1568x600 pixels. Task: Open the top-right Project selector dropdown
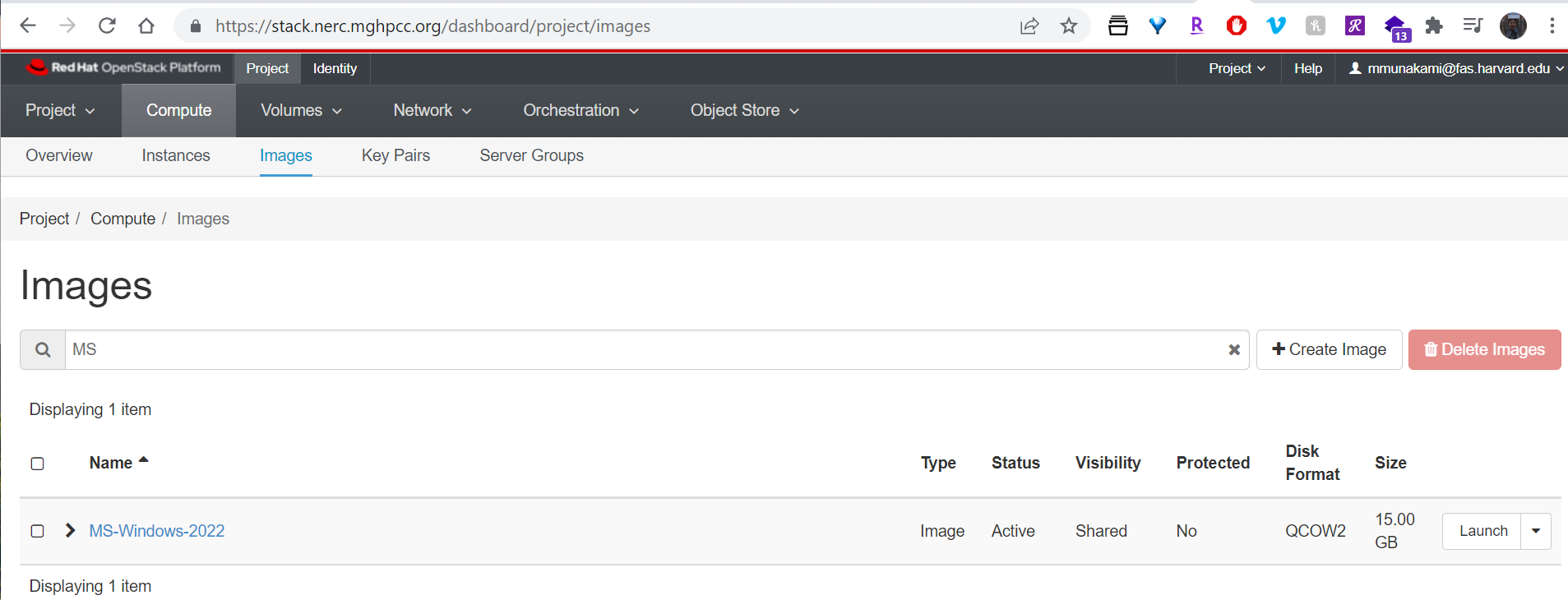(1237, 69)
